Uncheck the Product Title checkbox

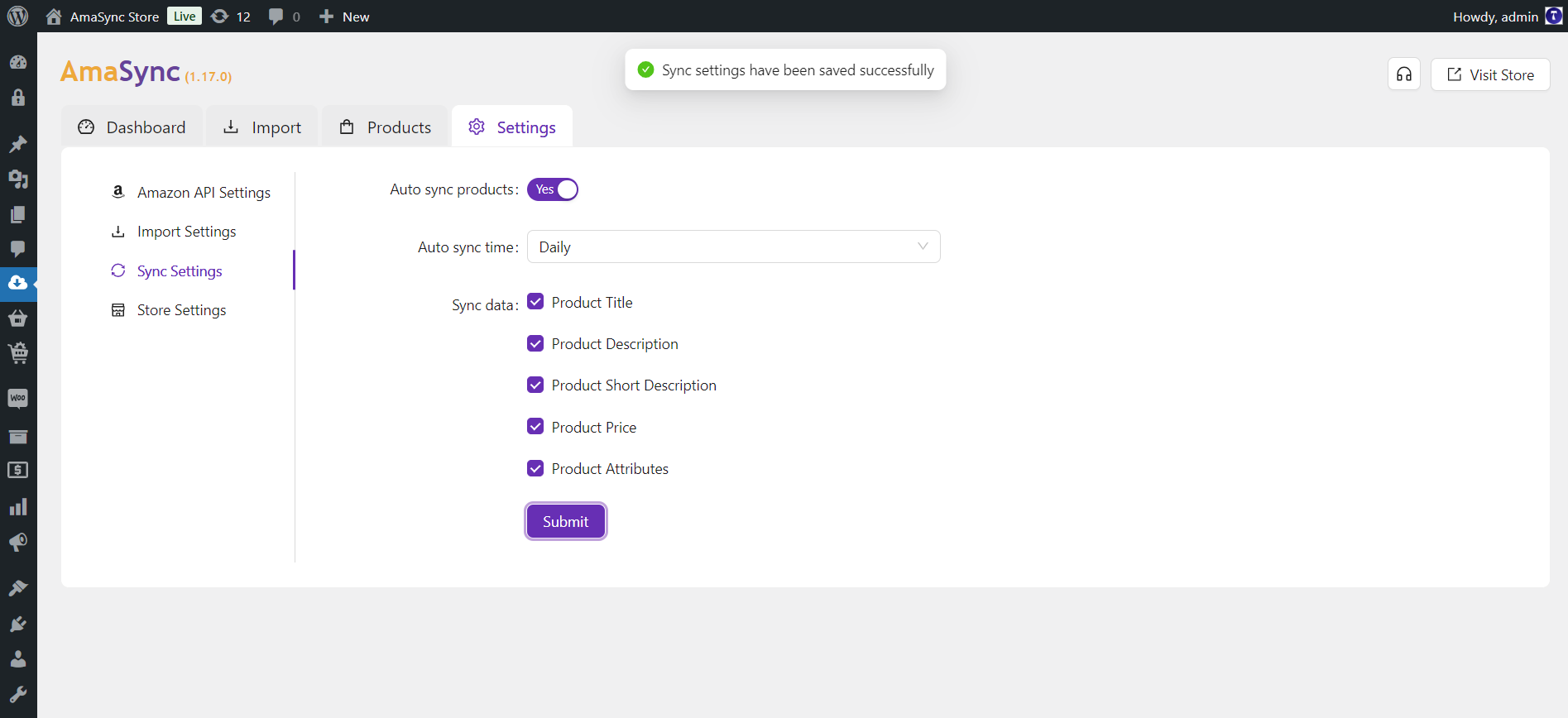[x=535, y=302]
